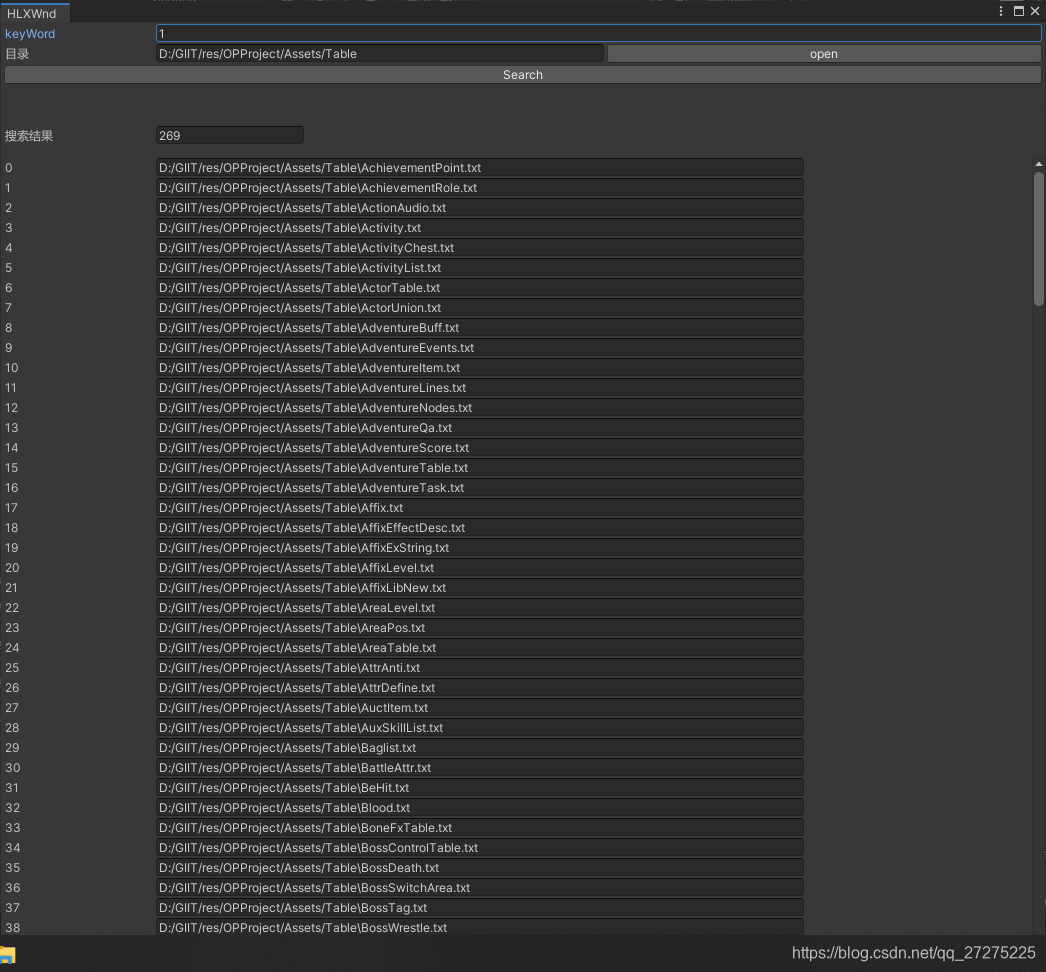1046x972 pixels.
Task: Click the results list vertical scrollbar
Action: tap(1039, 239)
